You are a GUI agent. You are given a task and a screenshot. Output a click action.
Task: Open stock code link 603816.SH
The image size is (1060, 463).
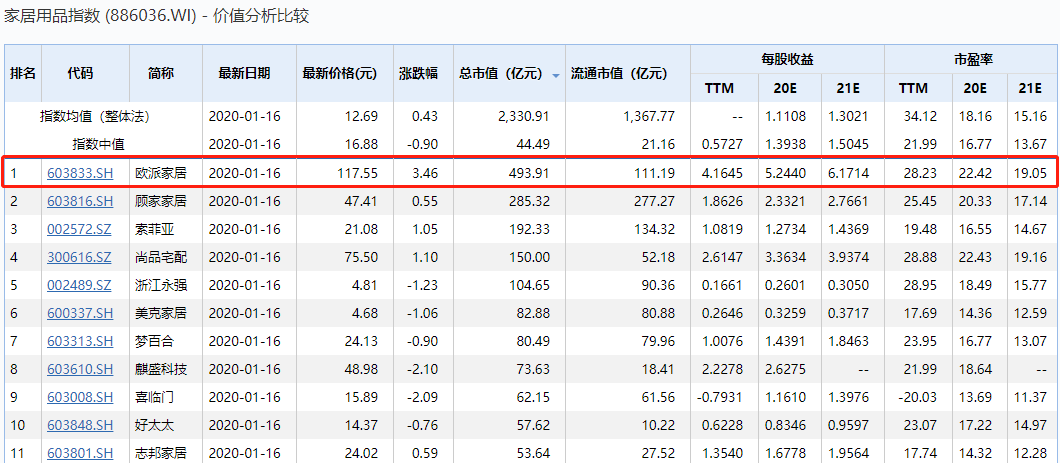click(80, 201)
